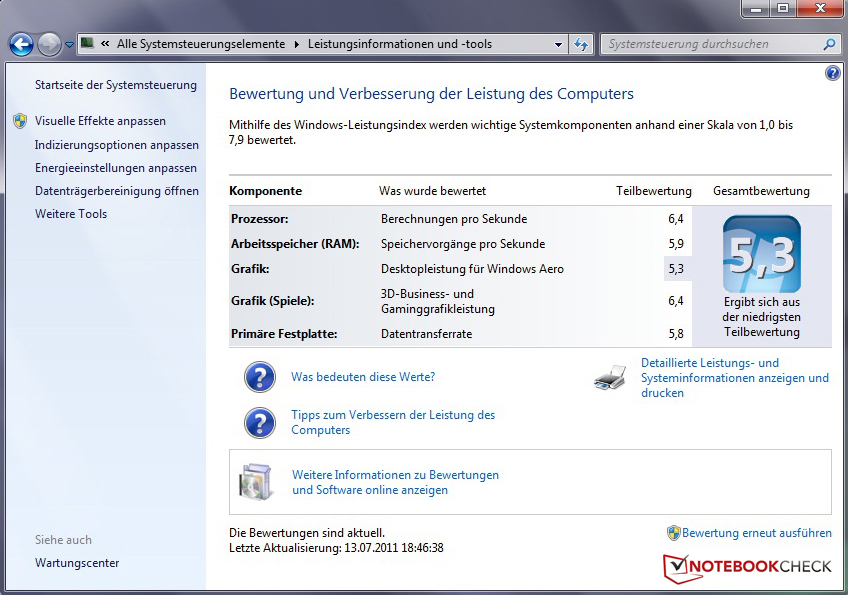Image resolution: width=848 pixels, height=595 pixels.
Task: Select Alle Systemsteuerungselemente breadcrumb
Action: tap(201, 44)
